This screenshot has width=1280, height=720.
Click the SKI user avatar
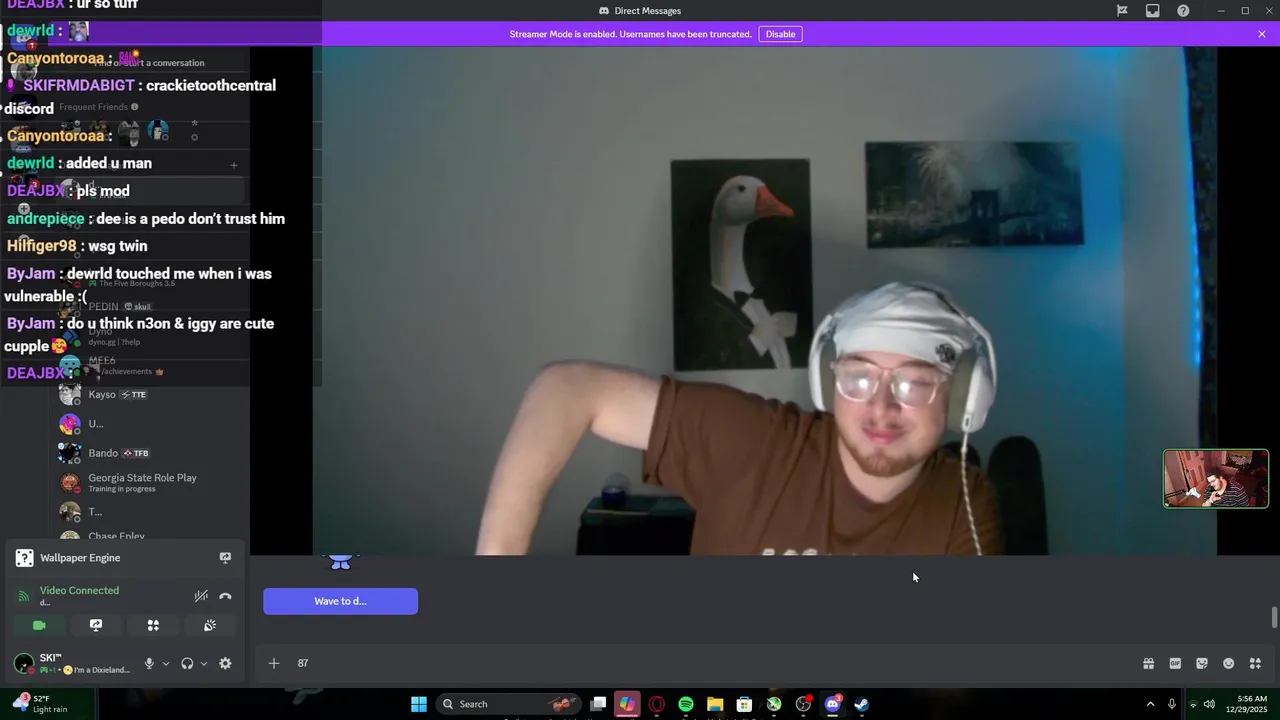(x=24, y=663)
